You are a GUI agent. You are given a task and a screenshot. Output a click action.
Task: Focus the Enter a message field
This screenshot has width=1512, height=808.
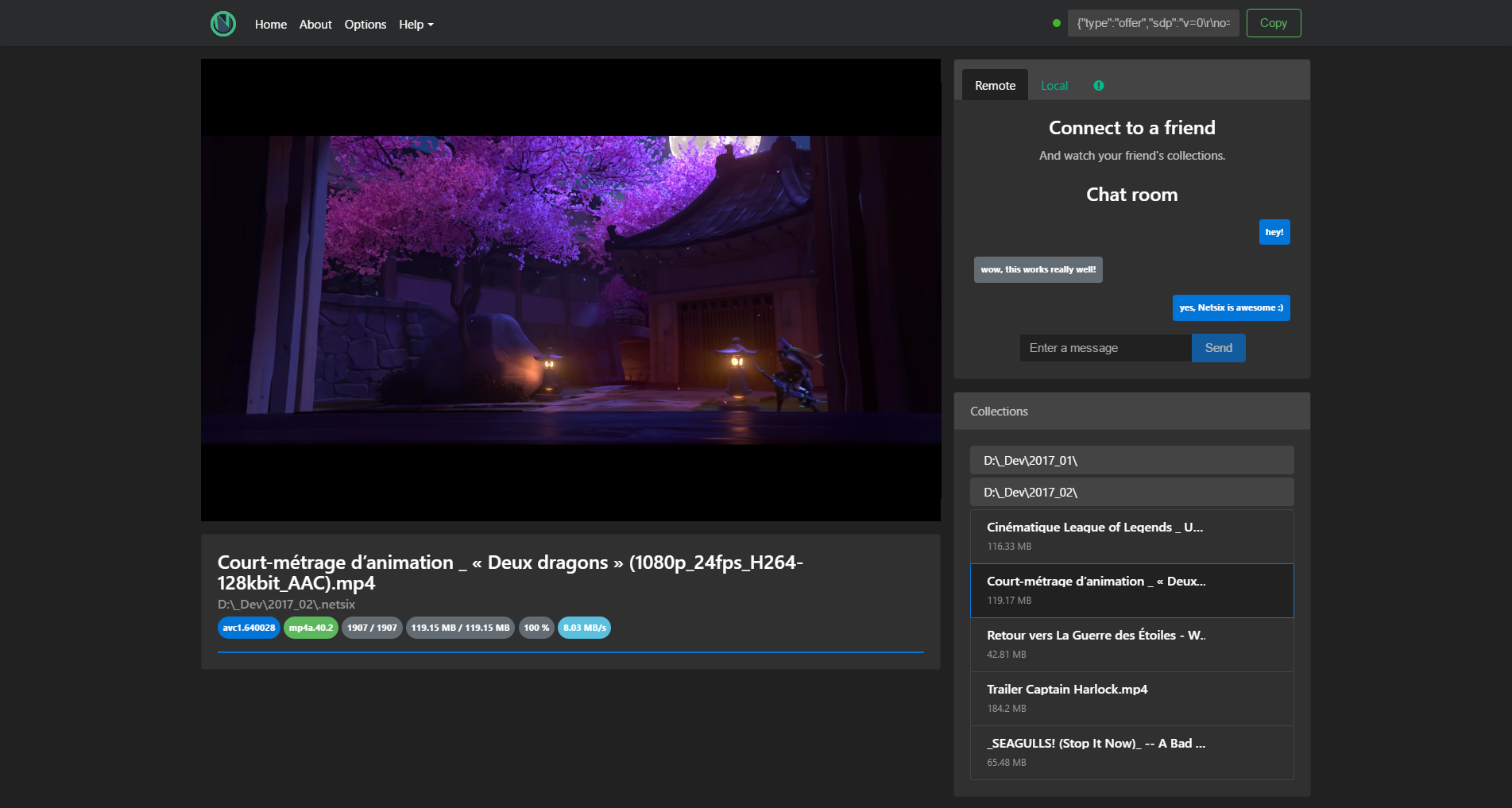(1106, 348)
